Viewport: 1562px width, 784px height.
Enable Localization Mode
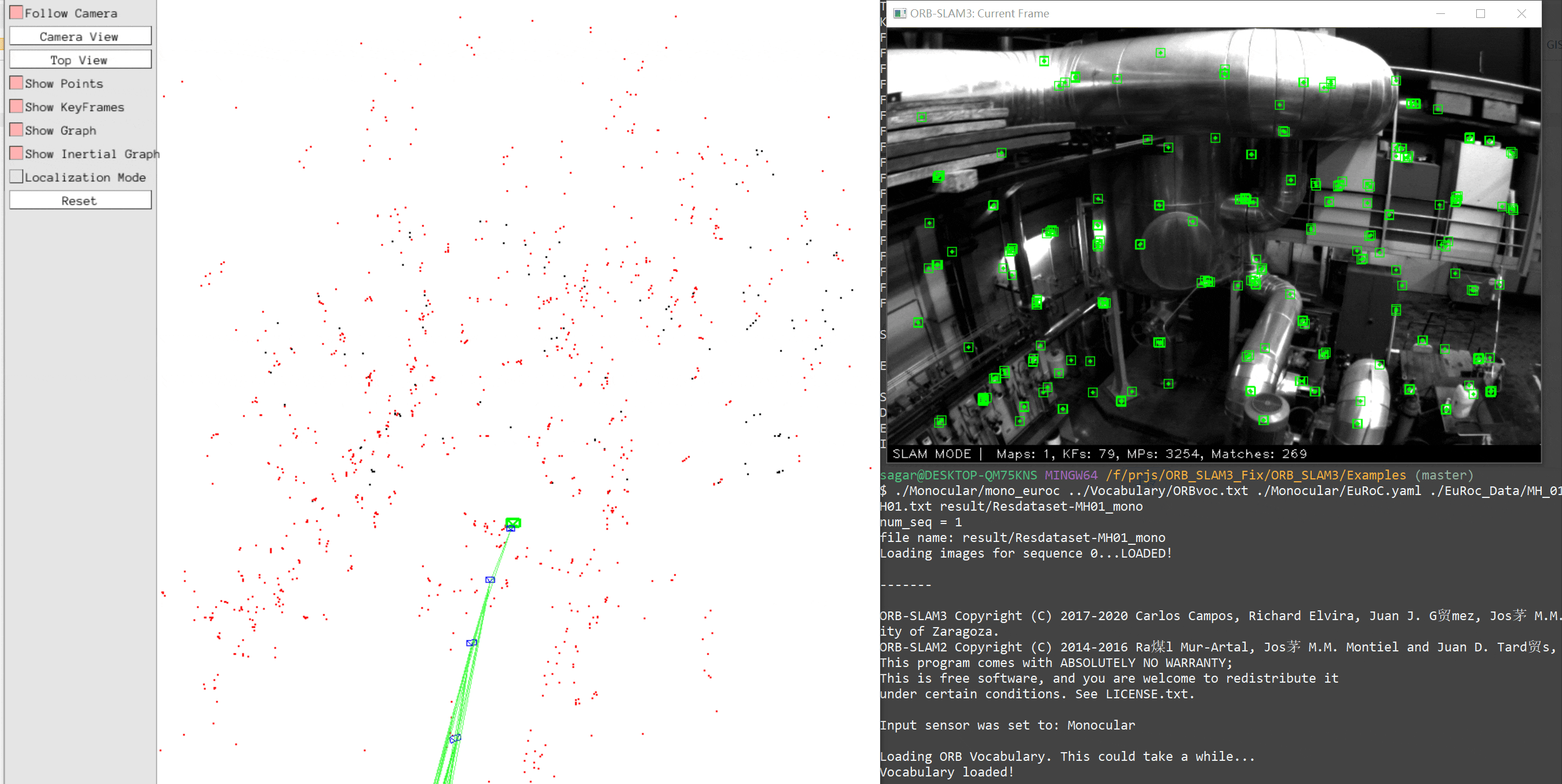pyautogui.click(x=16, y=177)
